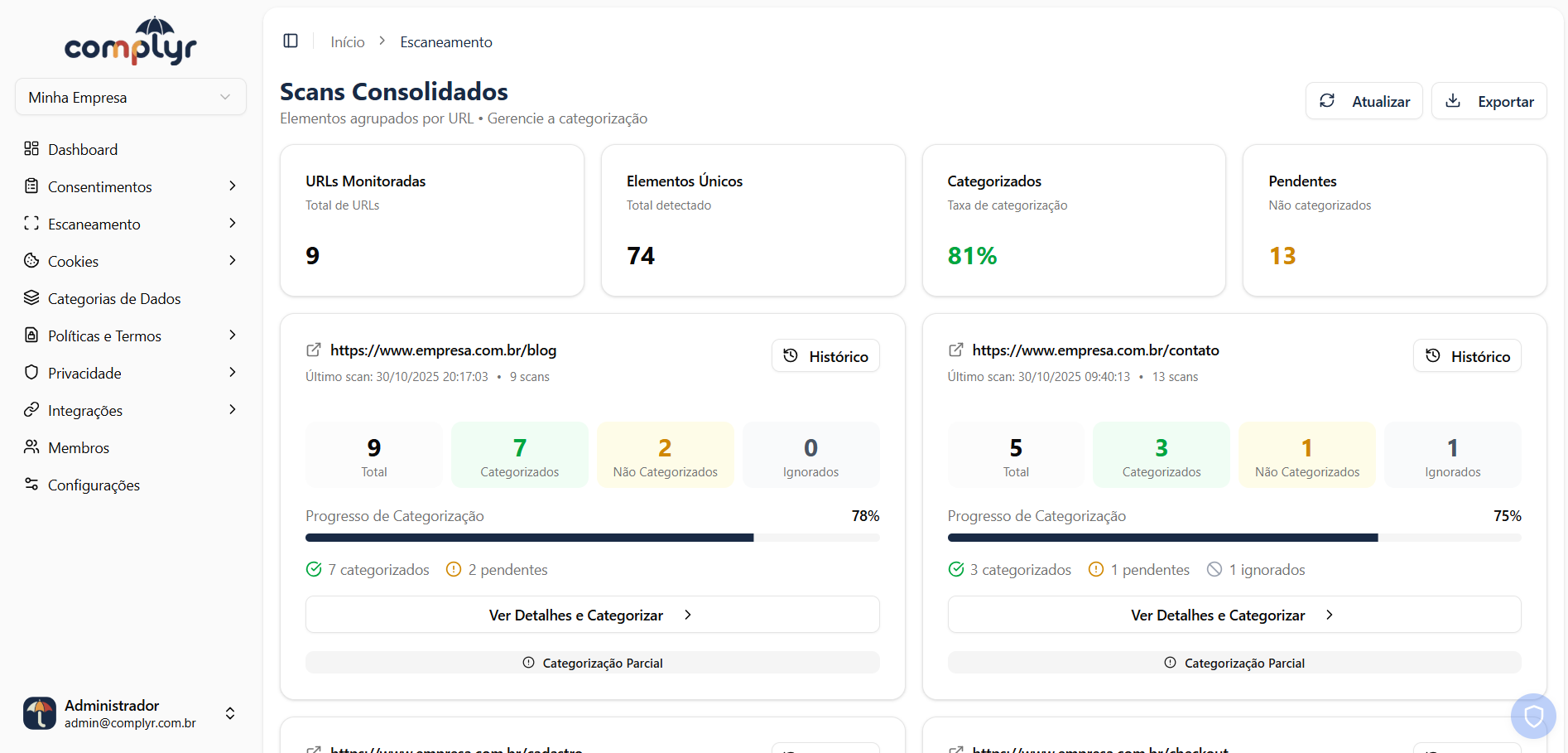Select Escaneamento in the breadcrumb trail
The image size is (1568, 753).
click(445, 41)
